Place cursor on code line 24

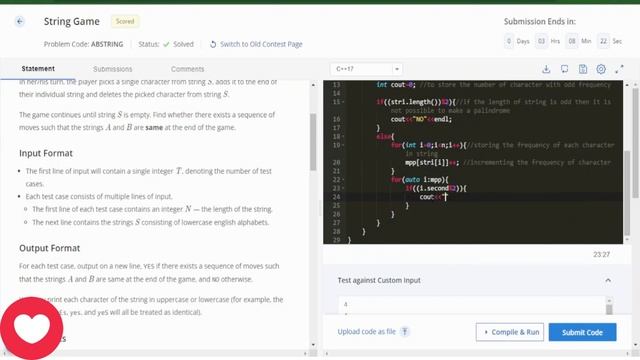click(473, 197)
